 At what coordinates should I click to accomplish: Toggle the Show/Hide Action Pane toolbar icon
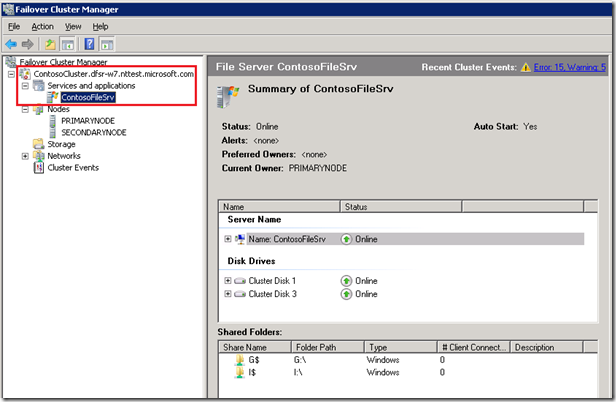(x=107, y=44)
